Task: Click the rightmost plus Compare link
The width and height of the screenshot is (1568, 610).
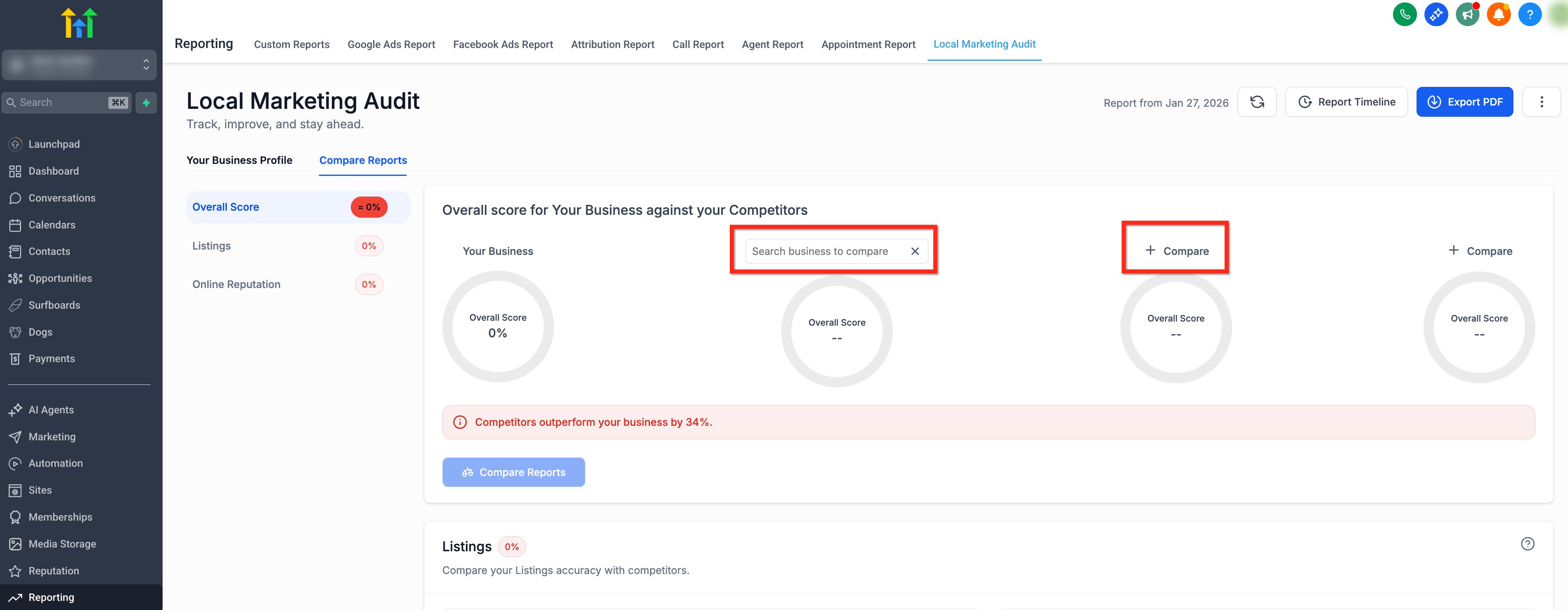Action: point(1480,251)
